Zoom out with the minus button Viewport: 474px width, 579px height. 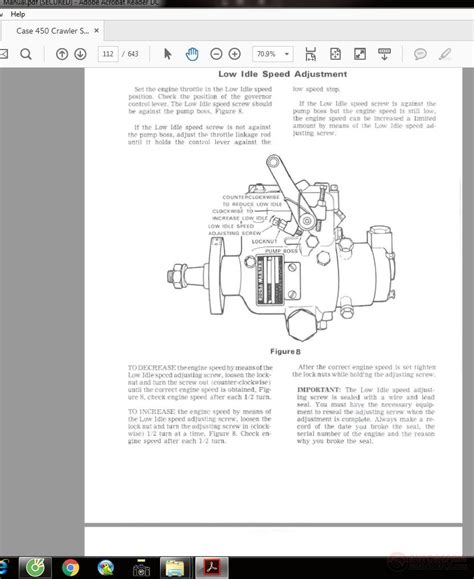pos(216,54)
